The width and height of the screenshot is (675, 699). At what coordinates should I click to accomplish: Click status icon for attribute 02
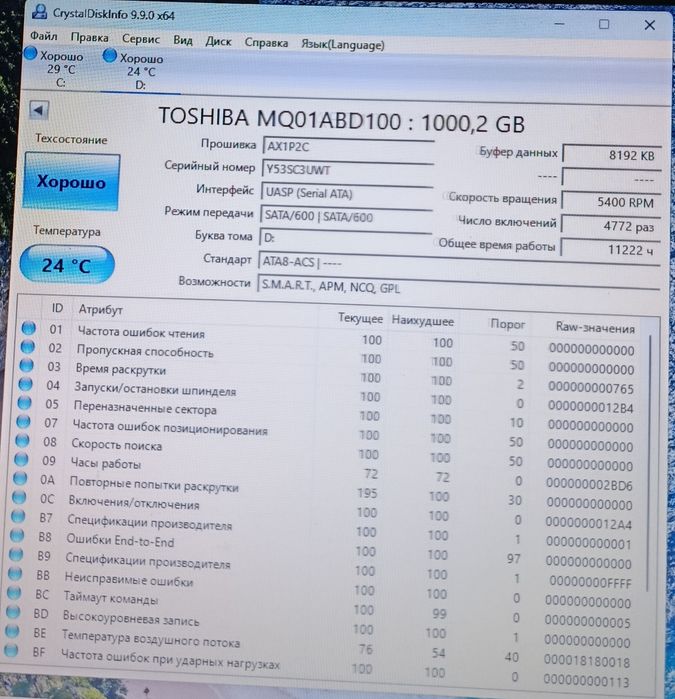coord(28,346)
